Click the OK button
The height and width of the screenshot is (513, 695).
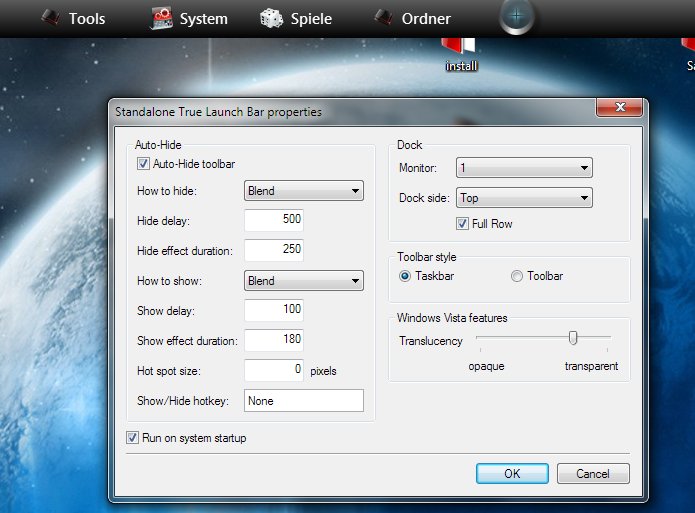click(512, 474)
